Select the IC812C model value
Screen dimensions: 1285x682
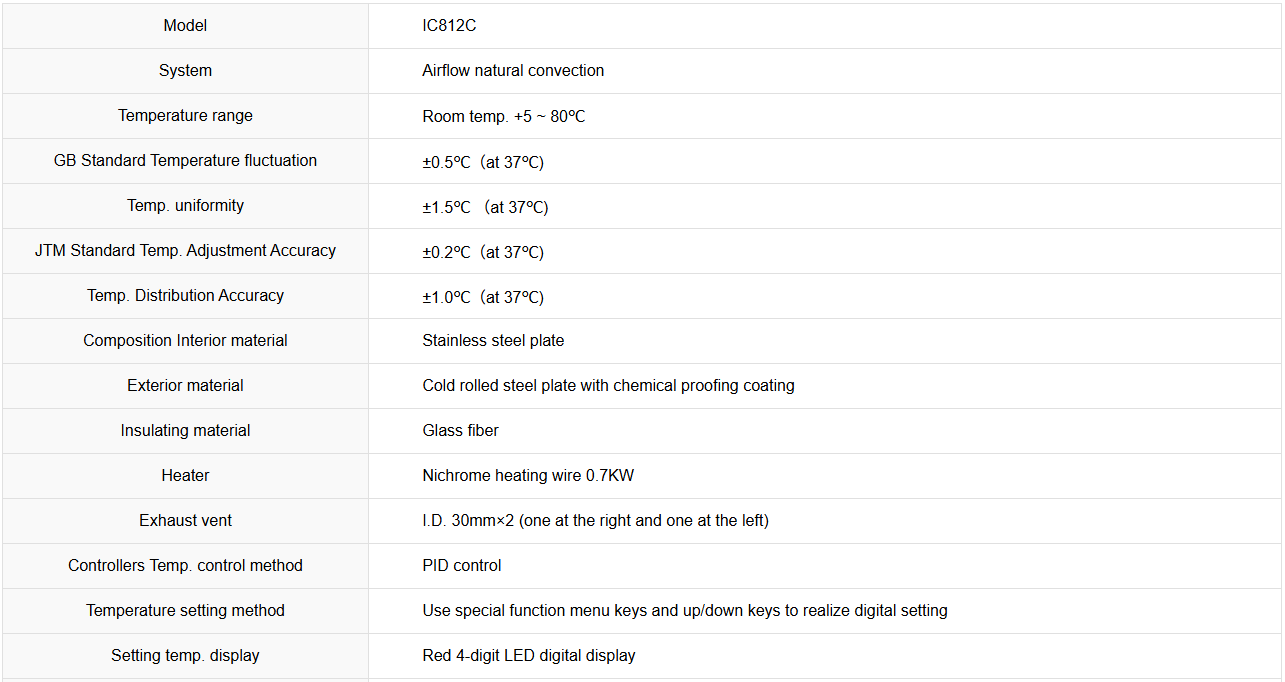coord(449,26)
